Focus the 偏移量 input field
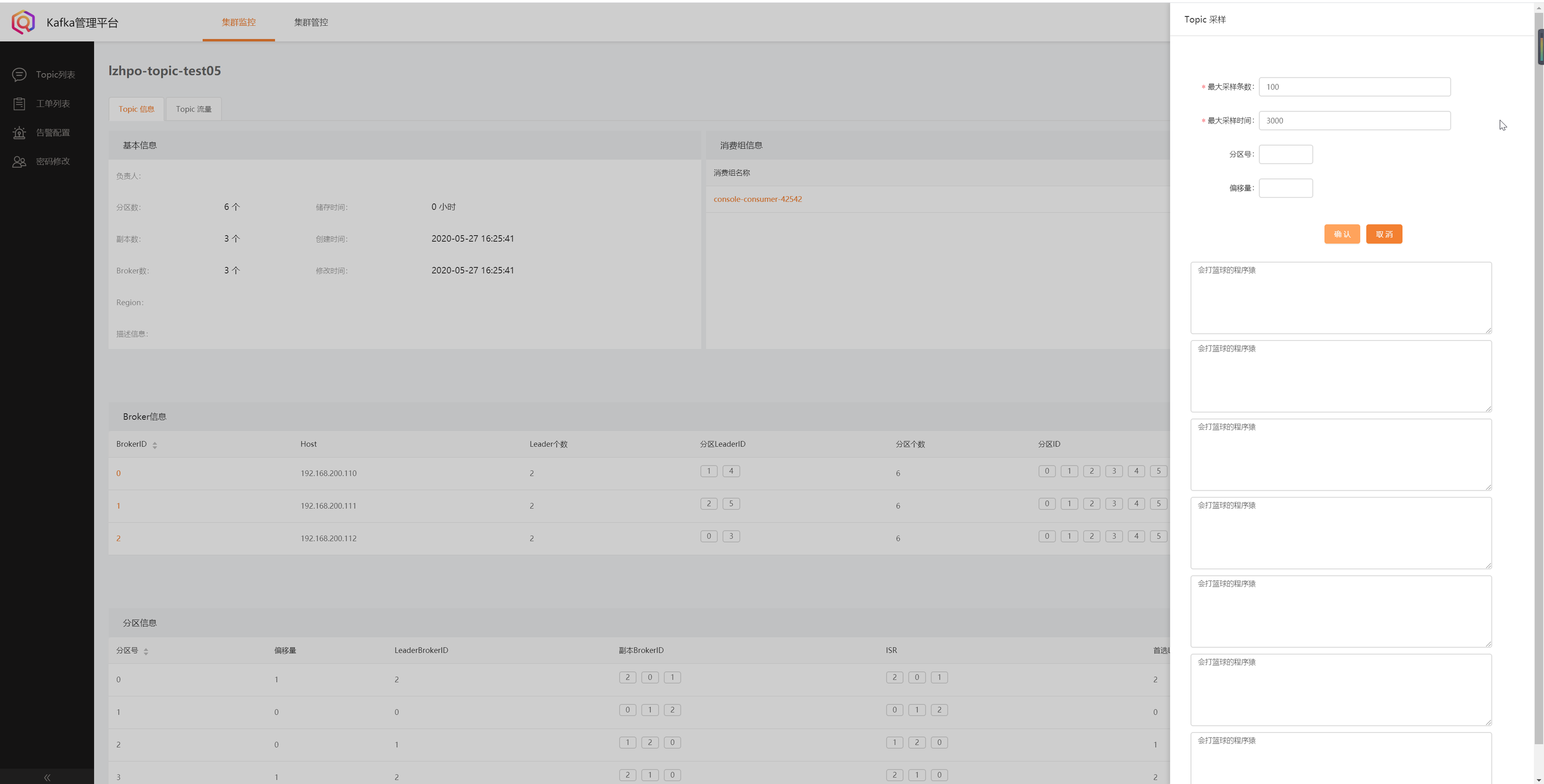The image size is (1544, 784). [1285, 188]
